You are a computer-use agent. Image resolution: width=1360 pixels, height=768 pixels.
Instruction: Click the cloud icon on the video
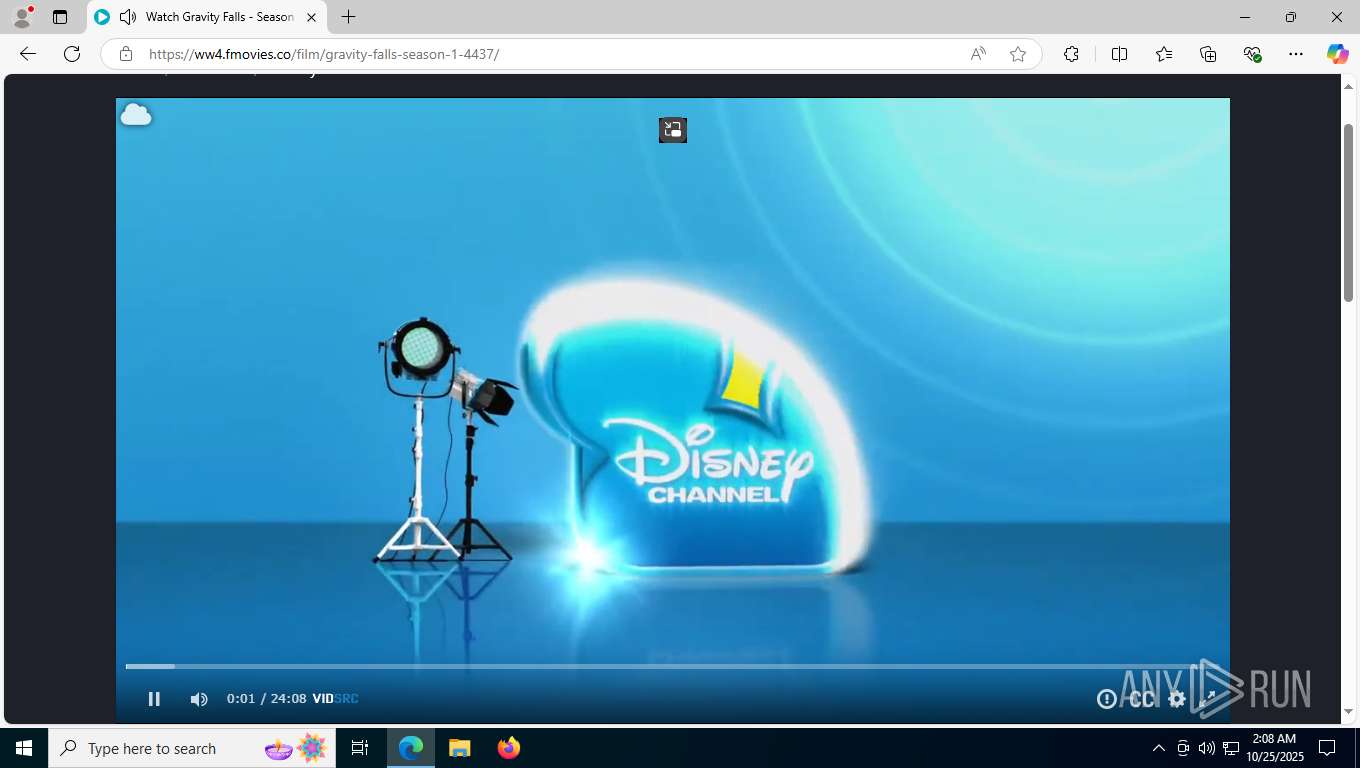(x=136, y=115)
